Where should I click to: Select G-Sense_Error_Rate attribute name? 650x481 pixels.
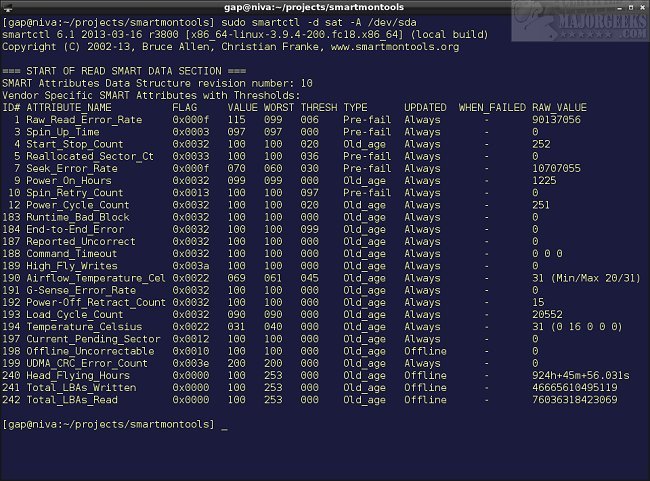[81, 290]
